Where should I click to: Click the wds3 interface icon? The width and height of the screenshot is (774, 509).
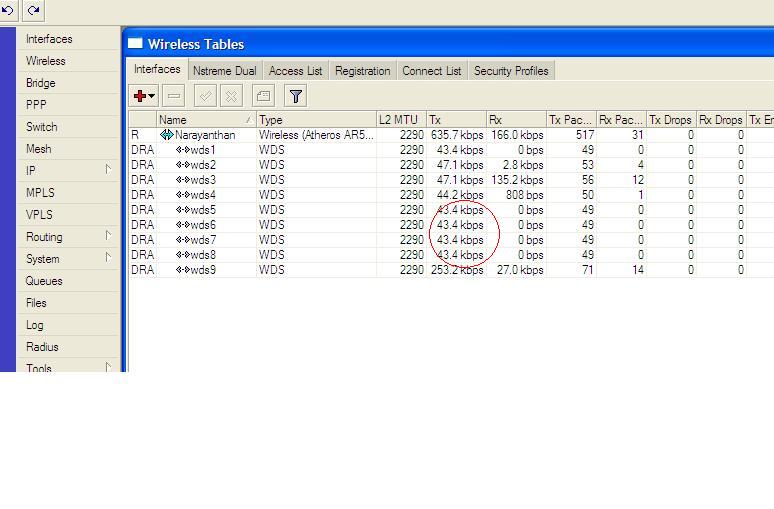pos(183,180)
